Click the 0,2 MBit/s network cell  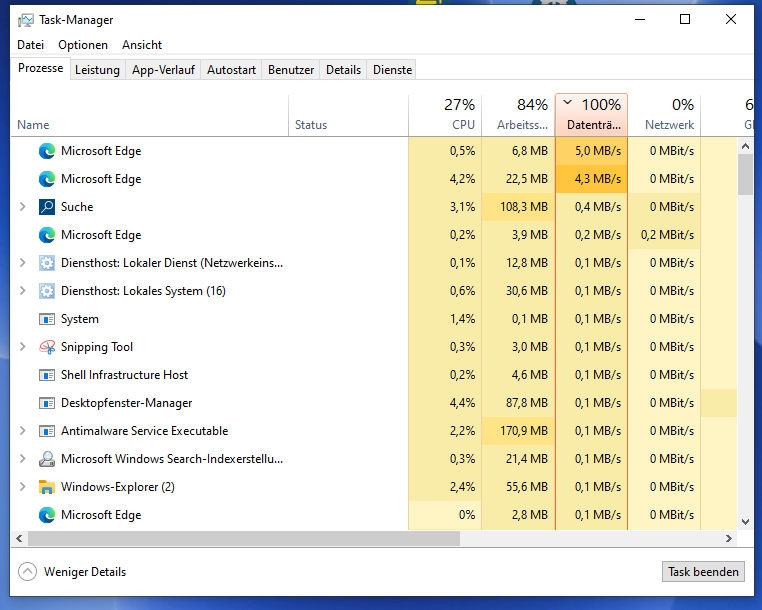(x=664, y=235)
